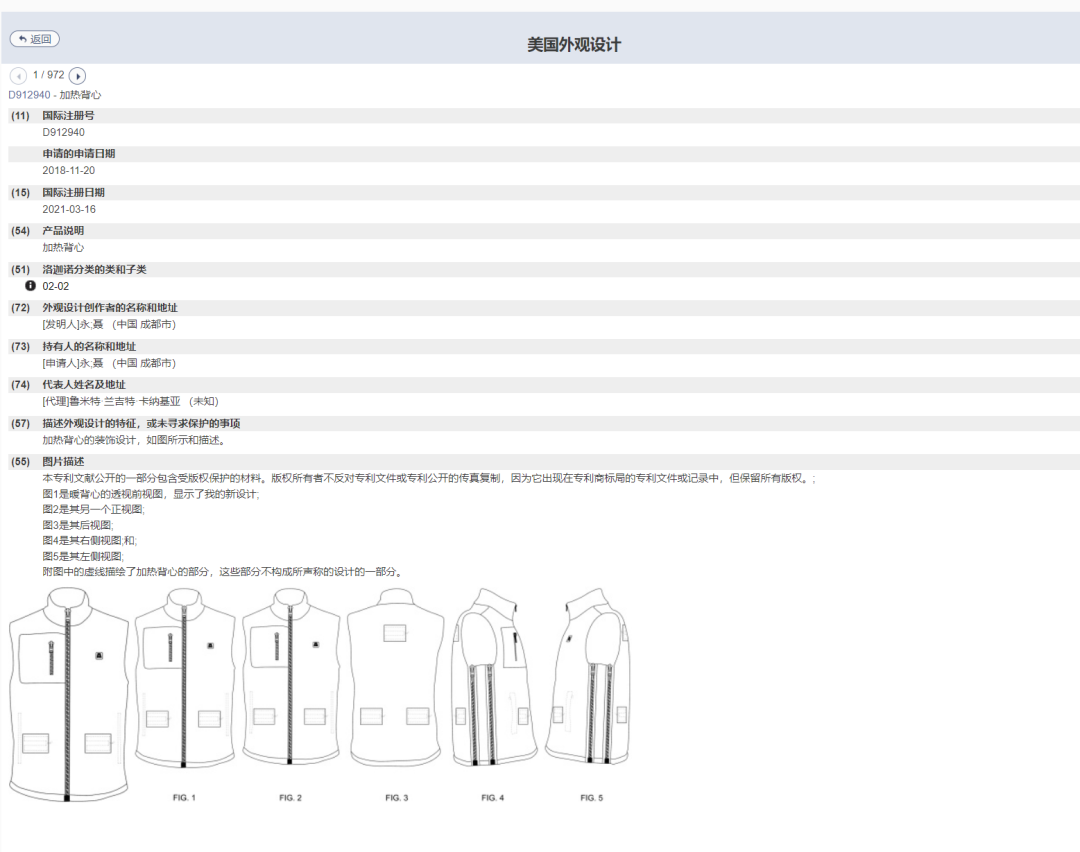Select the FIG. 1 caption label

click(184, 798)
